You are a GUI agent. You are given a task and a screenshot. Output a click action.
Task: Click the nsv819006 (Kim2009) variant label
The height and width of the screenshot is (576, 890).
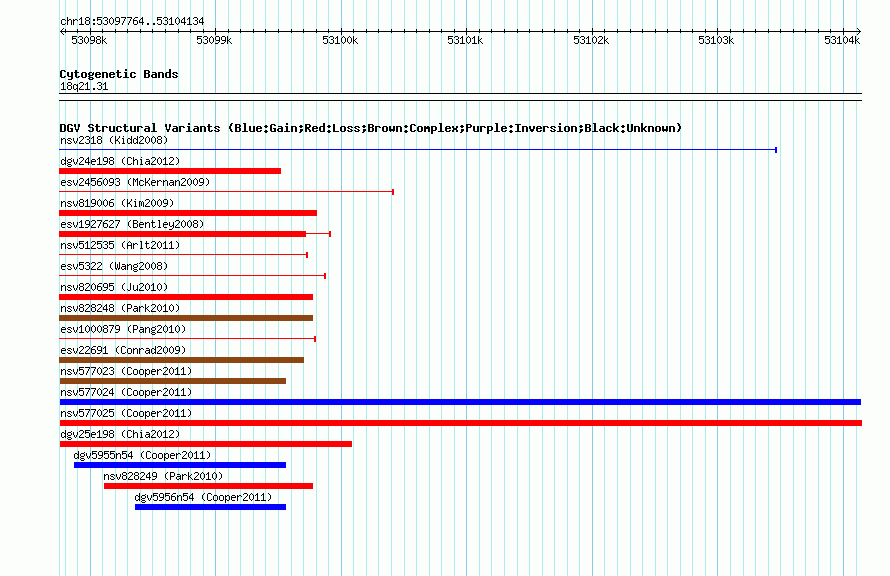pos(117,203)
